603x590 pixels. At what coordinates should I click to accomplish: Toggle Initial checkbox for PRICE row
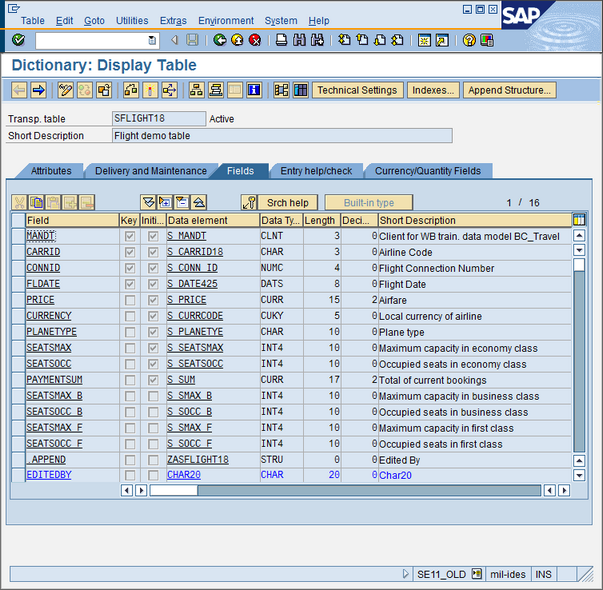pos(153,300)
